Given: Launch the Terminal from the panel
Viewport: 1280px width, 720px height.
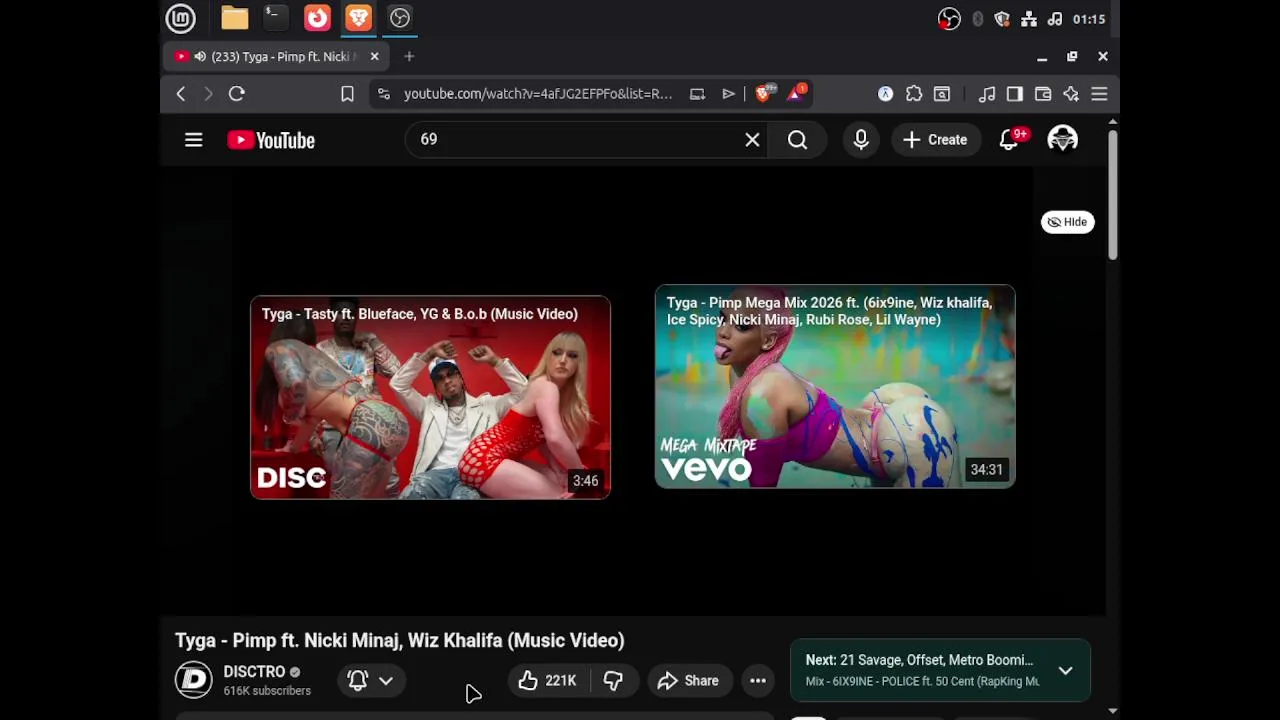Looking at the screenshot, I should (274, 18).
